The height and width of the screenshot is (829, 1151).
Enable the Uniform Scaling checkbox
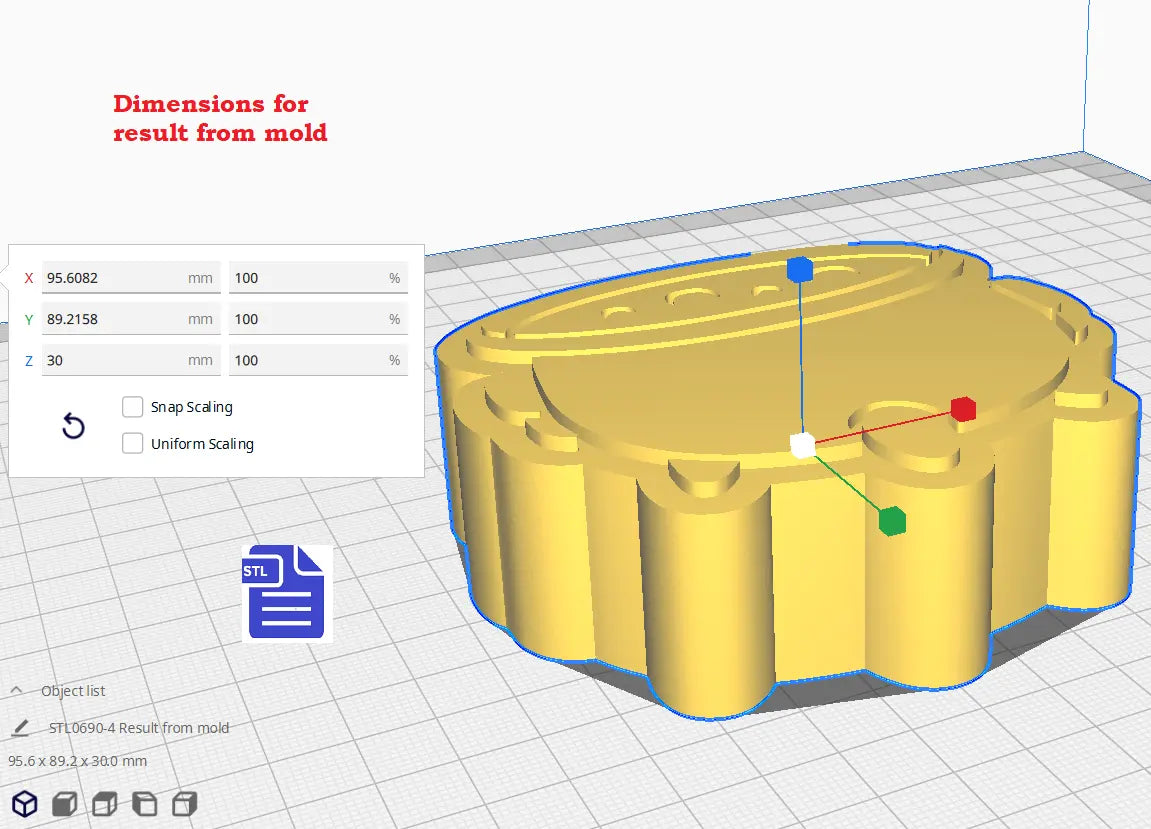click(132, 444)
